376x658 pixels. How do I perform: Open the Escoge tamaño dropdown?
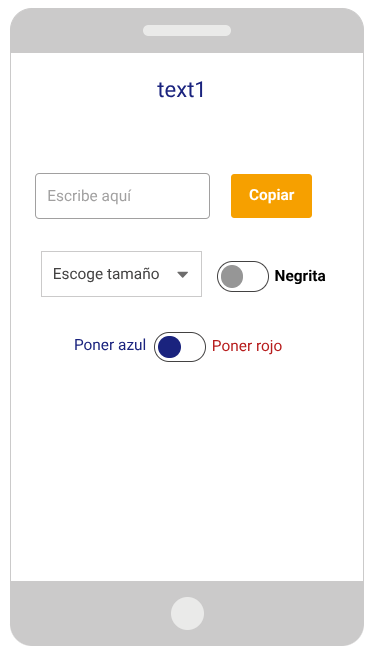[x=121, y=274]
